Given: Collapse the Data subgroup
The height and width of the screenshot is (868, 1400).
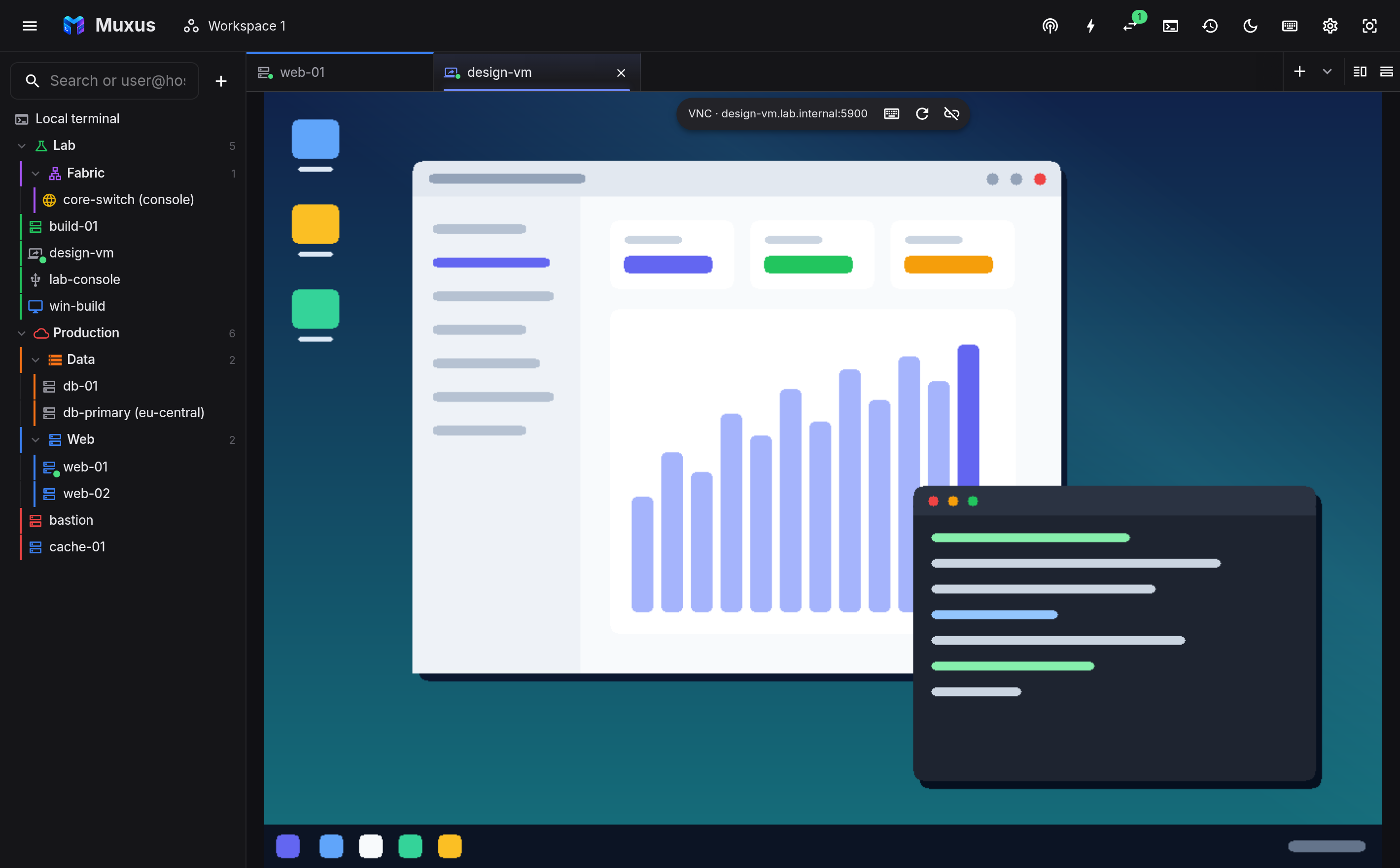Looking at the screenshot, I should coord(35,360).
